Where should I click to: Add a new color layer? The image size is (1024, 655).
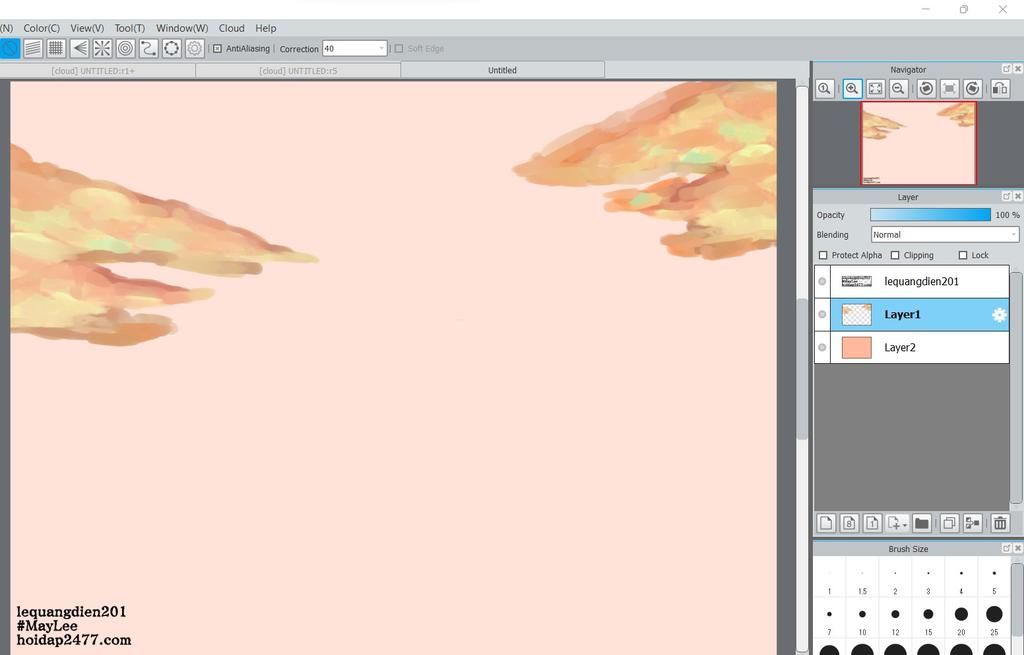(x=826, y=523)
